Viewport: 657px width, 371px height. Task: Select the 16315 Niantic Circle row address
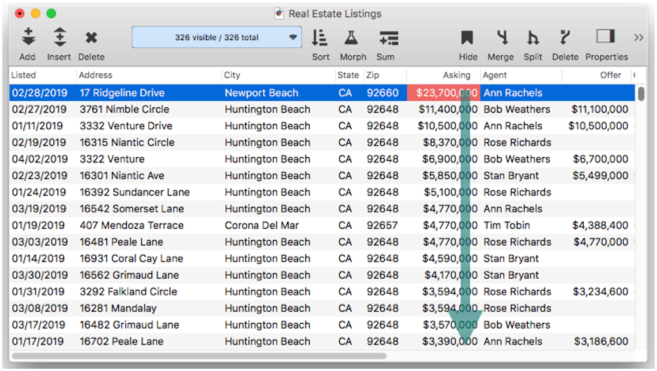[x=127, y=143]
